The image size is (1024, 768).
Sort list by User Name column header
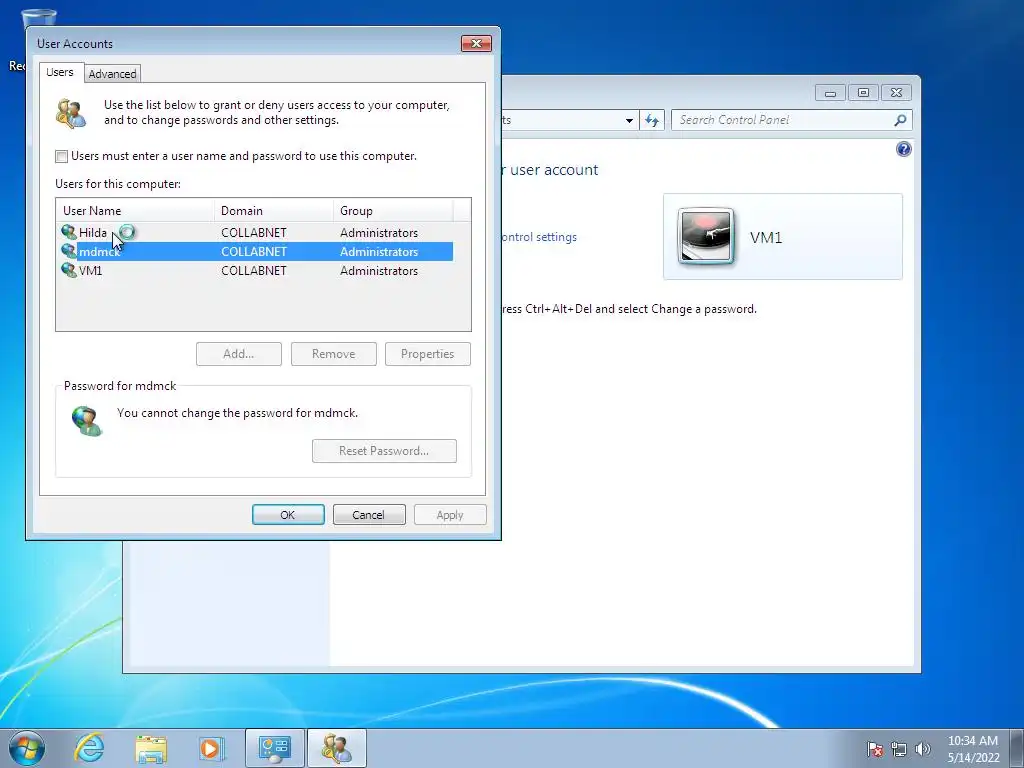135,210
